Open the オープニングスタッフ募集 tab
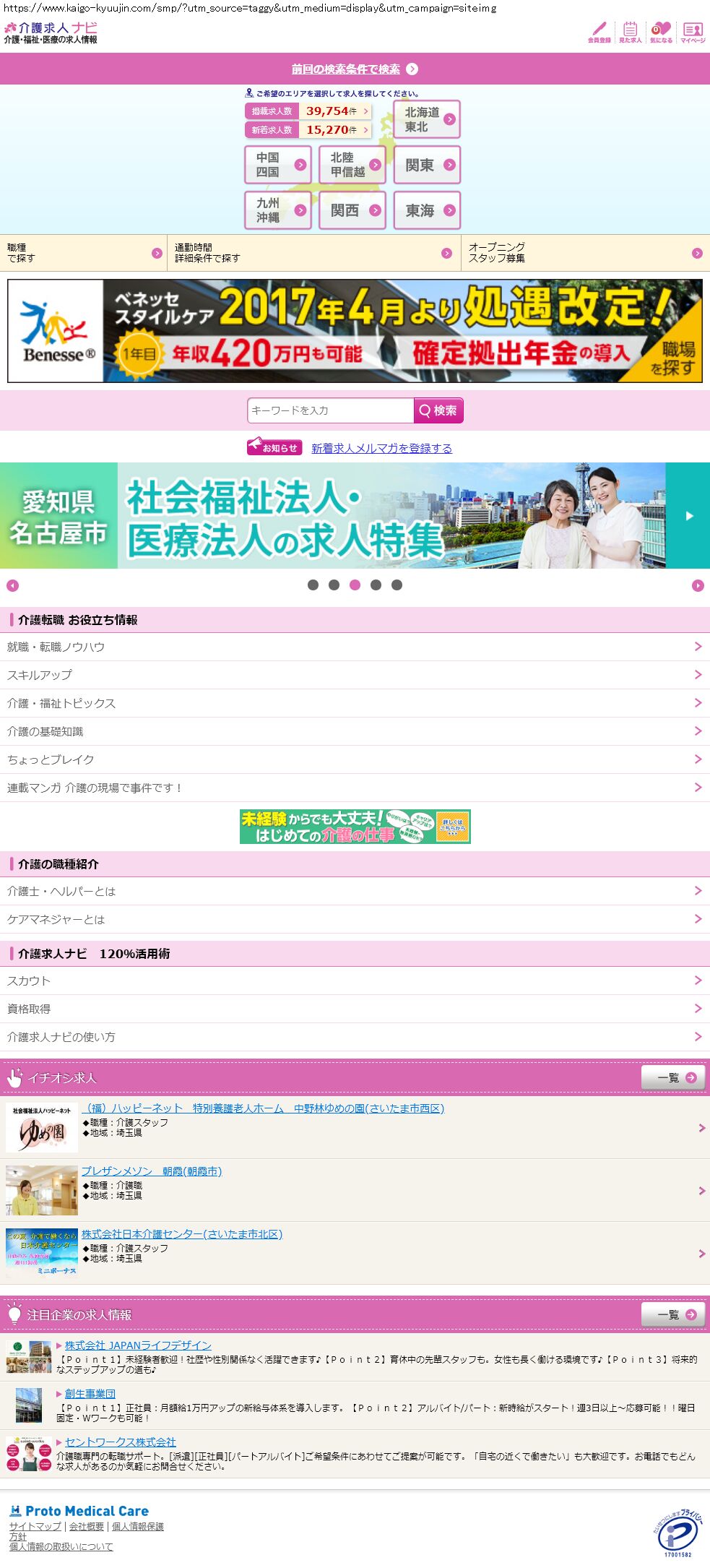This screenshot has width=710, height=1568. click(586, 253)
